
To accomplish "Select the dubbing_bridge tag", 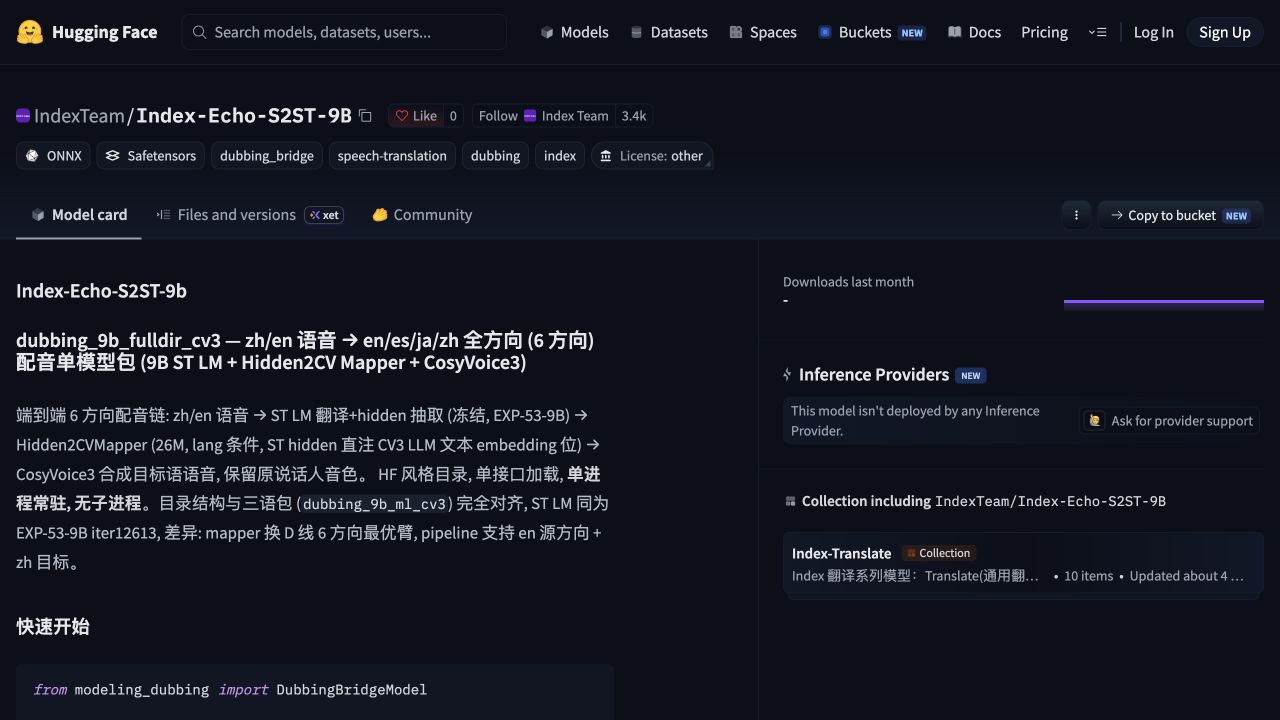I will coord(267,156).
